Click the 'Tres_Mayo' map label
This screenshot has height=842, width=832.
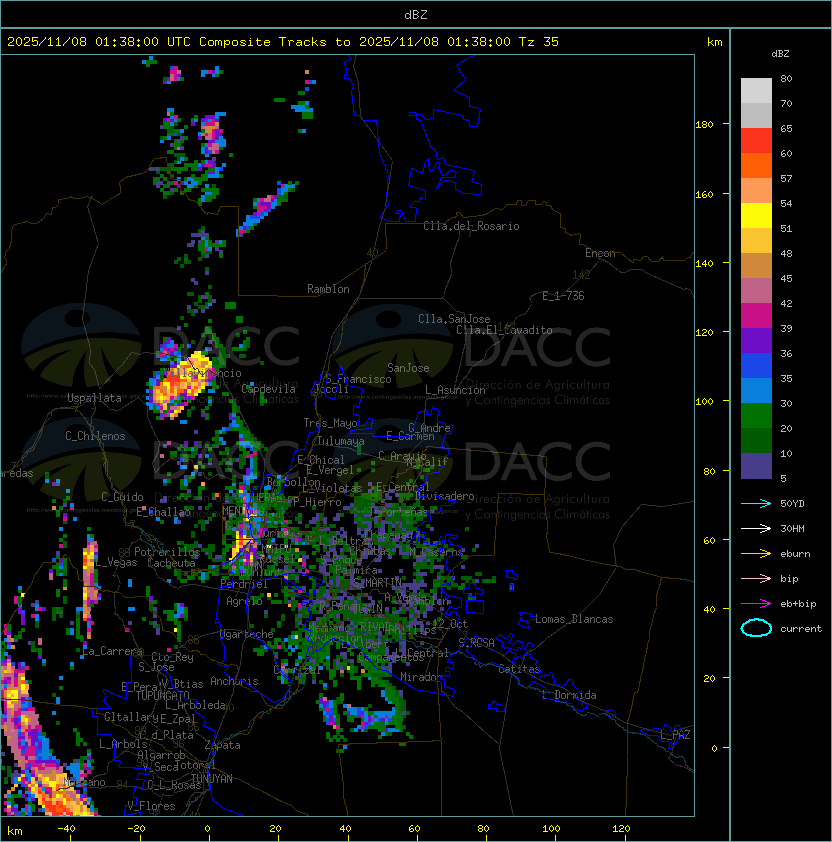[330, 423]
